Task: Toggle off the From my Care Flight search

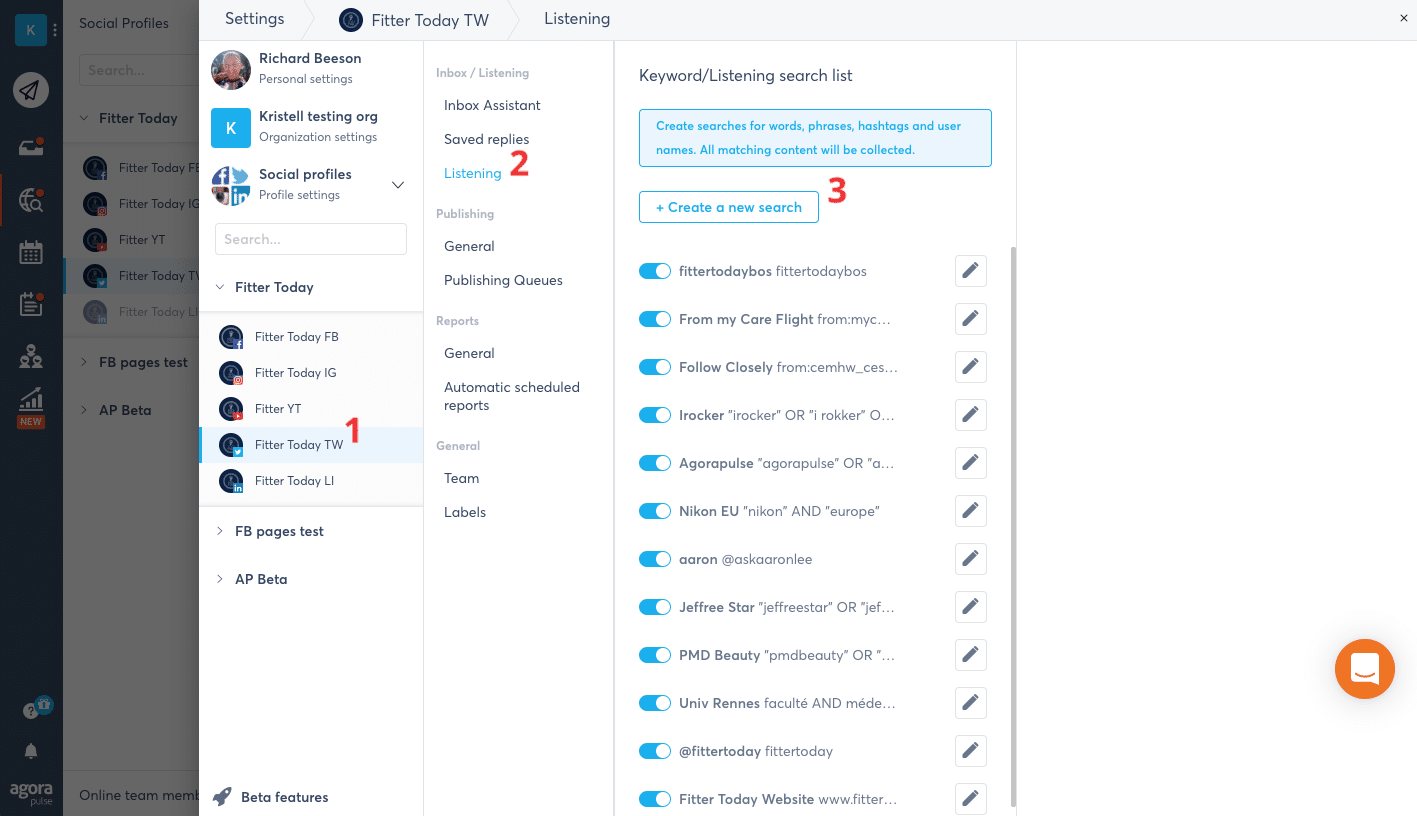Action: 655,319
